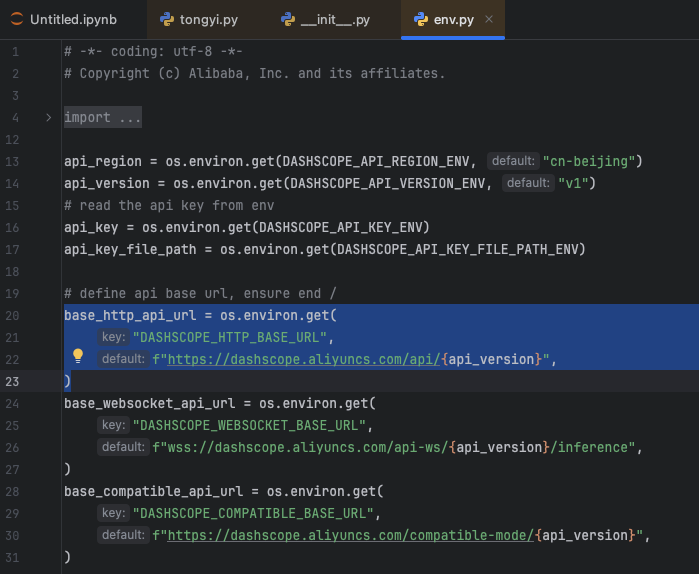Click DASHSCOPE_API_VERSION_ENV constant

[387, 183]
